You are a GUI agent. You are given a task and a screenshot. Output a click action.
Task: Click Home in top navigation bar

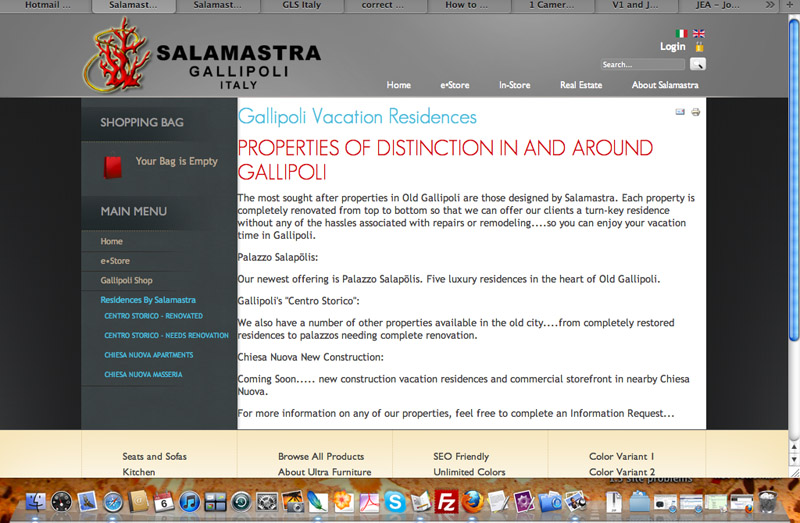[398, 85]
